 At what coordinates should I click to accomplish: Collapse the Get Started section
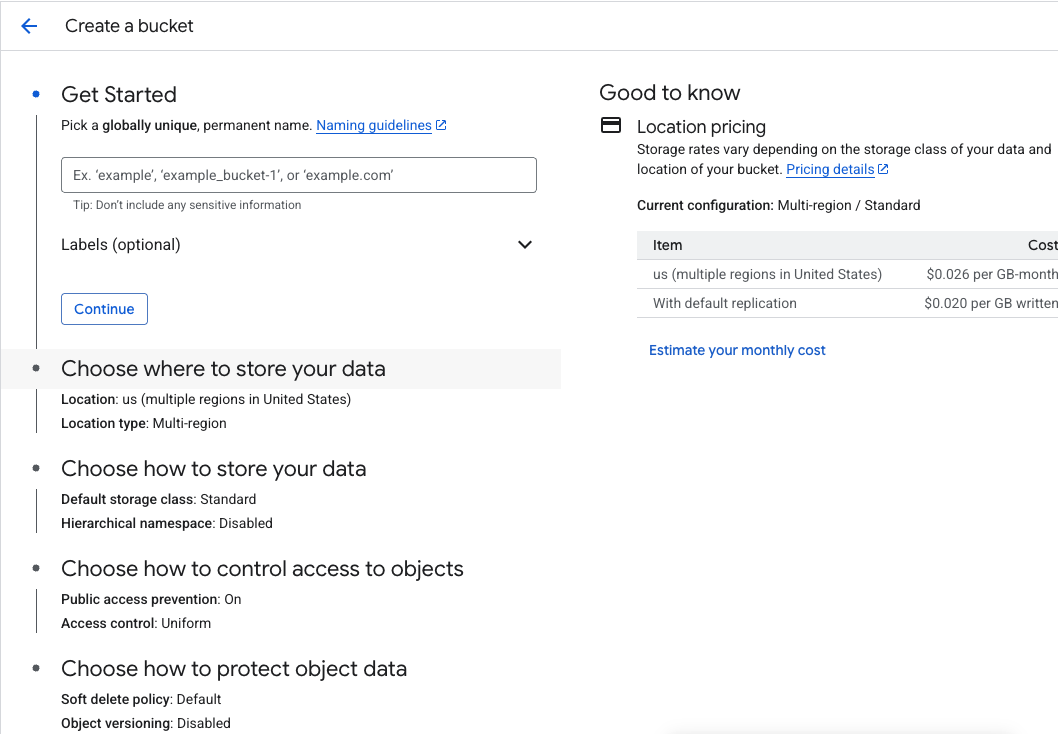point(119,94)
